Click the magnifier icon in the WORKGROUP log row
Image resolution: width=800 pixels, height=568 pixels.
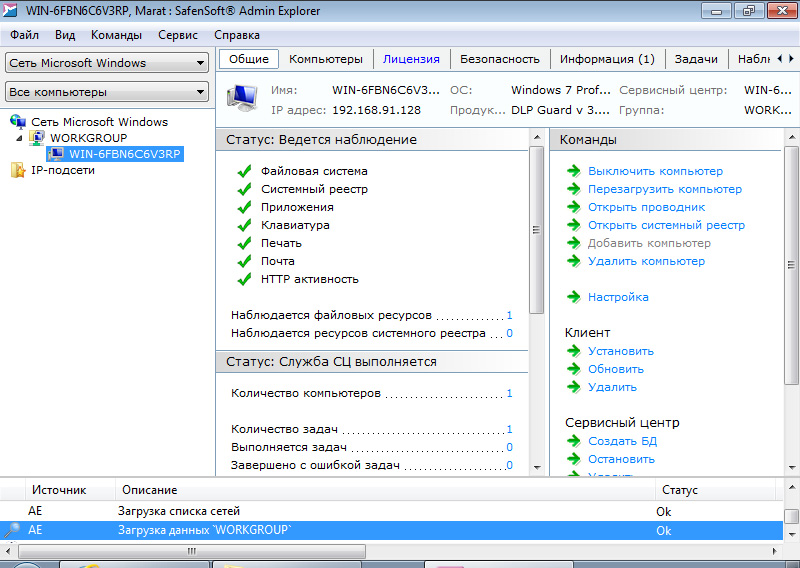[12, 530]
